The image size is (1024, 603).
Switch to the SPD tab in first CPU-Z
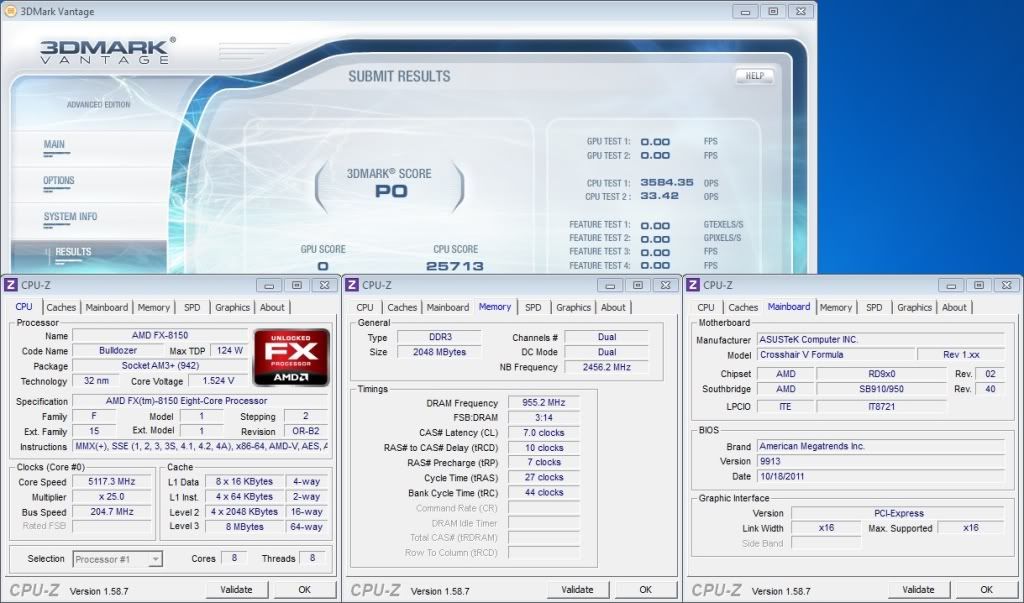(x=191, y=307)
